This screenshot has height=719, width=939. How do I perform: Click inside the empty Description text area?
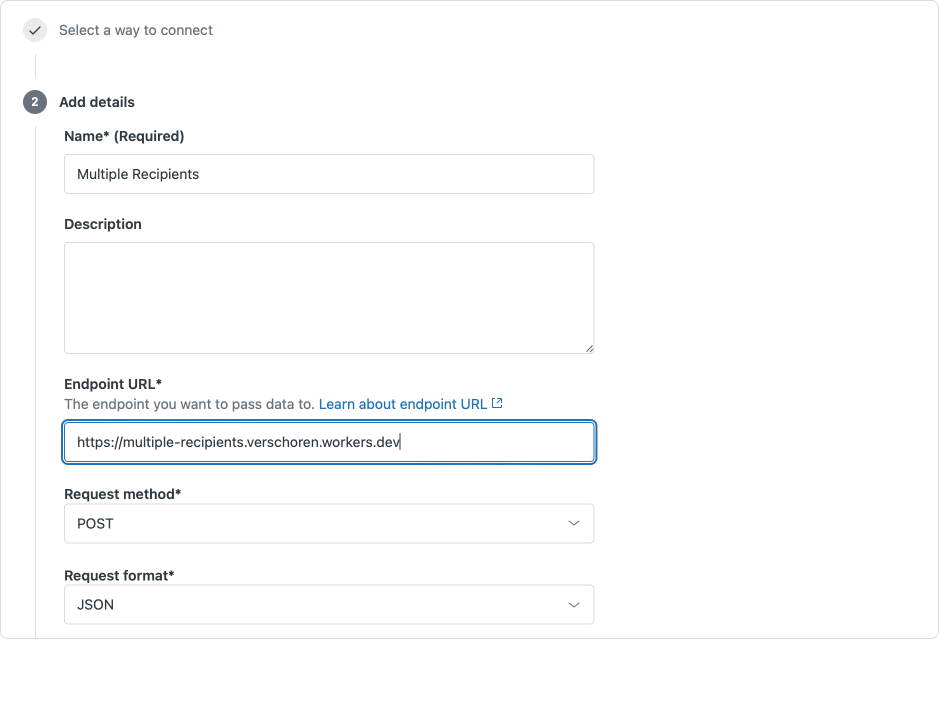(328, 297)
